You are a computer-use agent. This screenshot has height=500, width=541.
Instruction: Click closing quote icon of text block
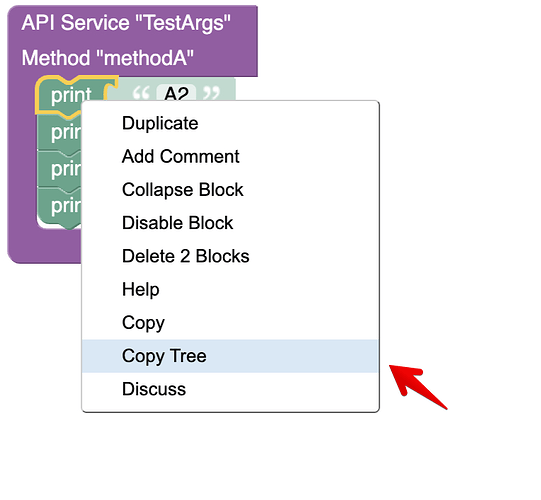(211, 93)
